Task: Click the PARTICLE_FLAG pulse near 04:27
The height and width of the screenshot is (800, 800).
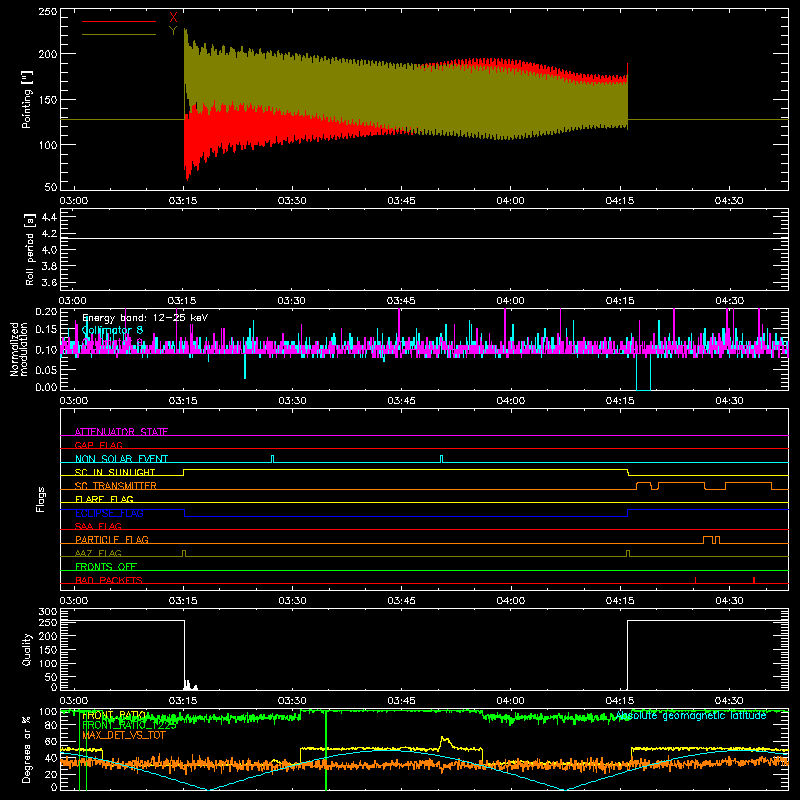Action: pos(708,540)
